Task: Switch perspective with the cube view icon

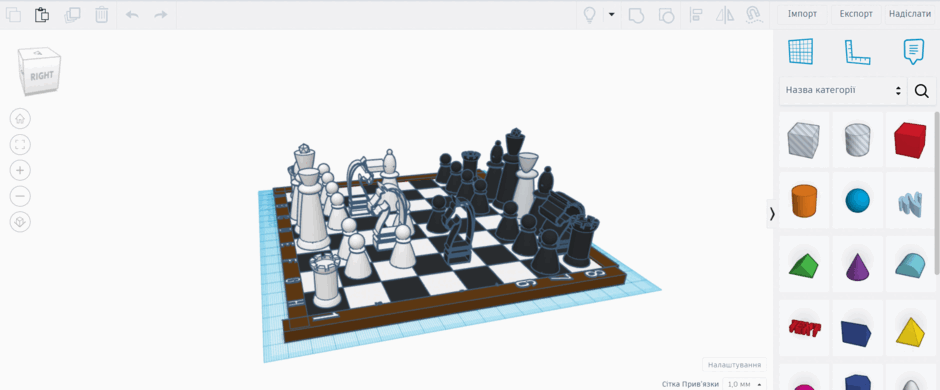Action: tap(20, 222)
